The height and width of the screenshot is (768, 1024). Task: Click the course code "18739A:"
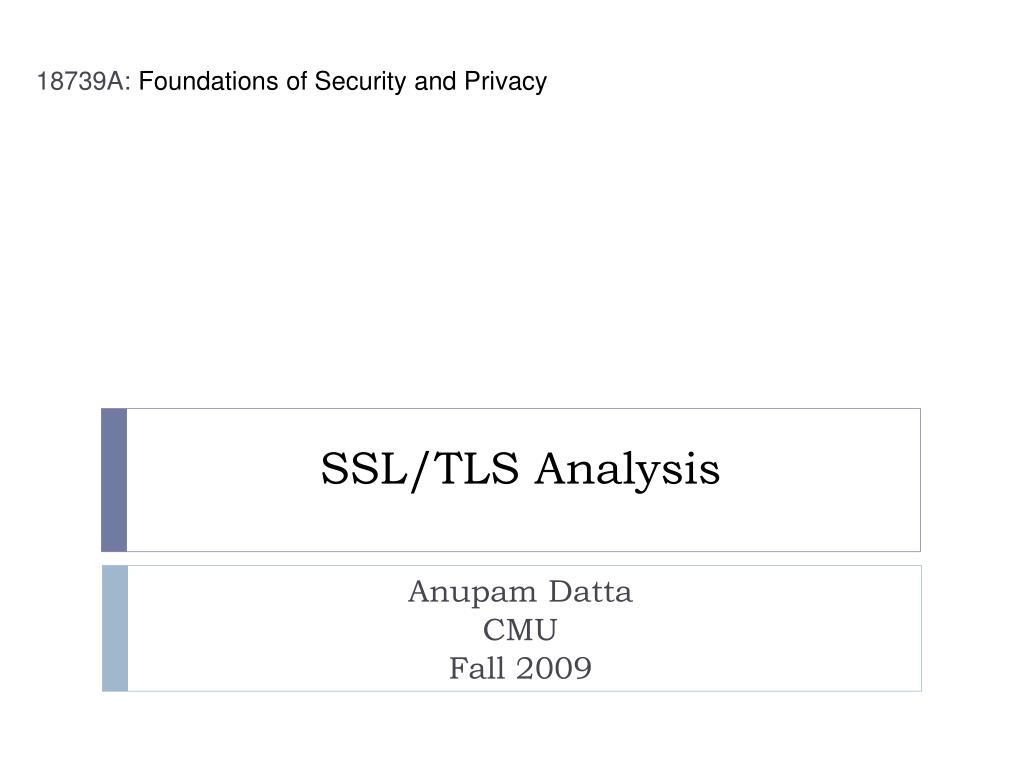click(x=84, y=81)
